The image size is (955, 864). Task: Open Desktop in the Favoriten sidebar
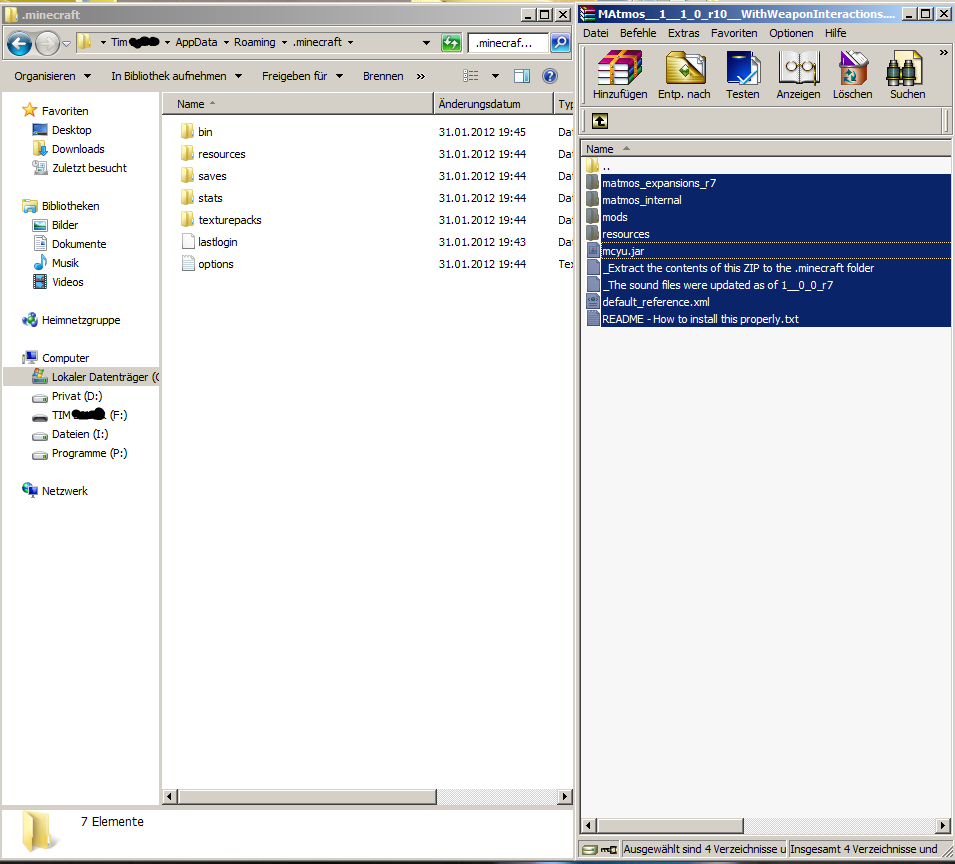[x=62, y=130]
